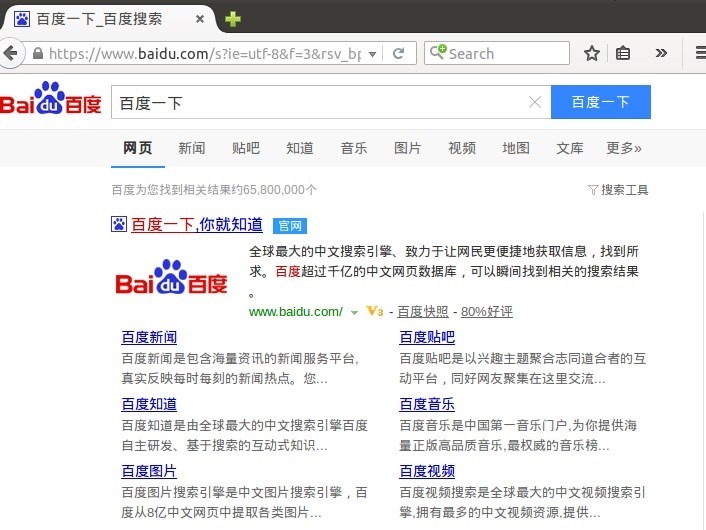
Task: Open the hamburger menu
Action: coord(701,53)
